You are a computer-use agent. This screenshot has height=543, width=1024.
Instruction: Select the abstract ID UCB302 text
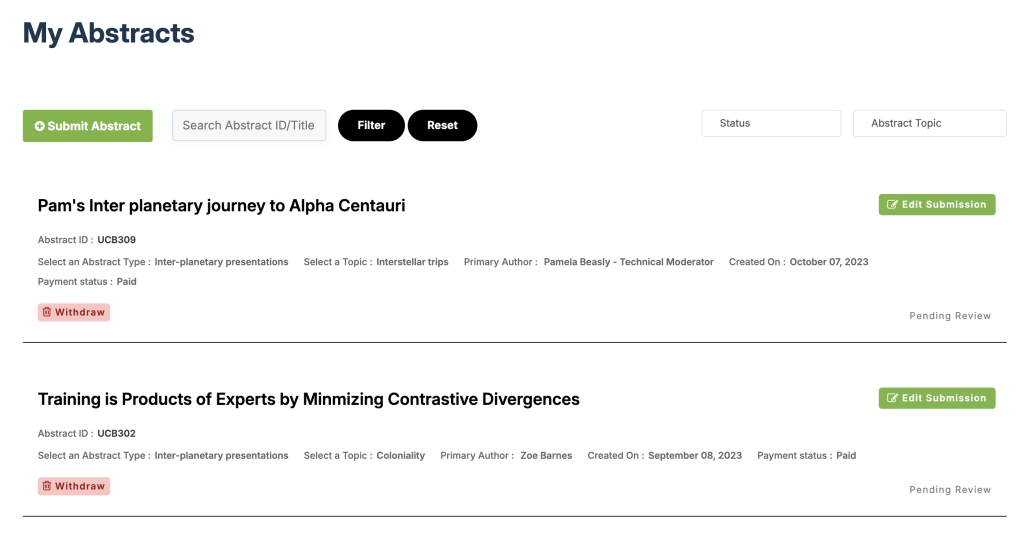coord(116,433)
